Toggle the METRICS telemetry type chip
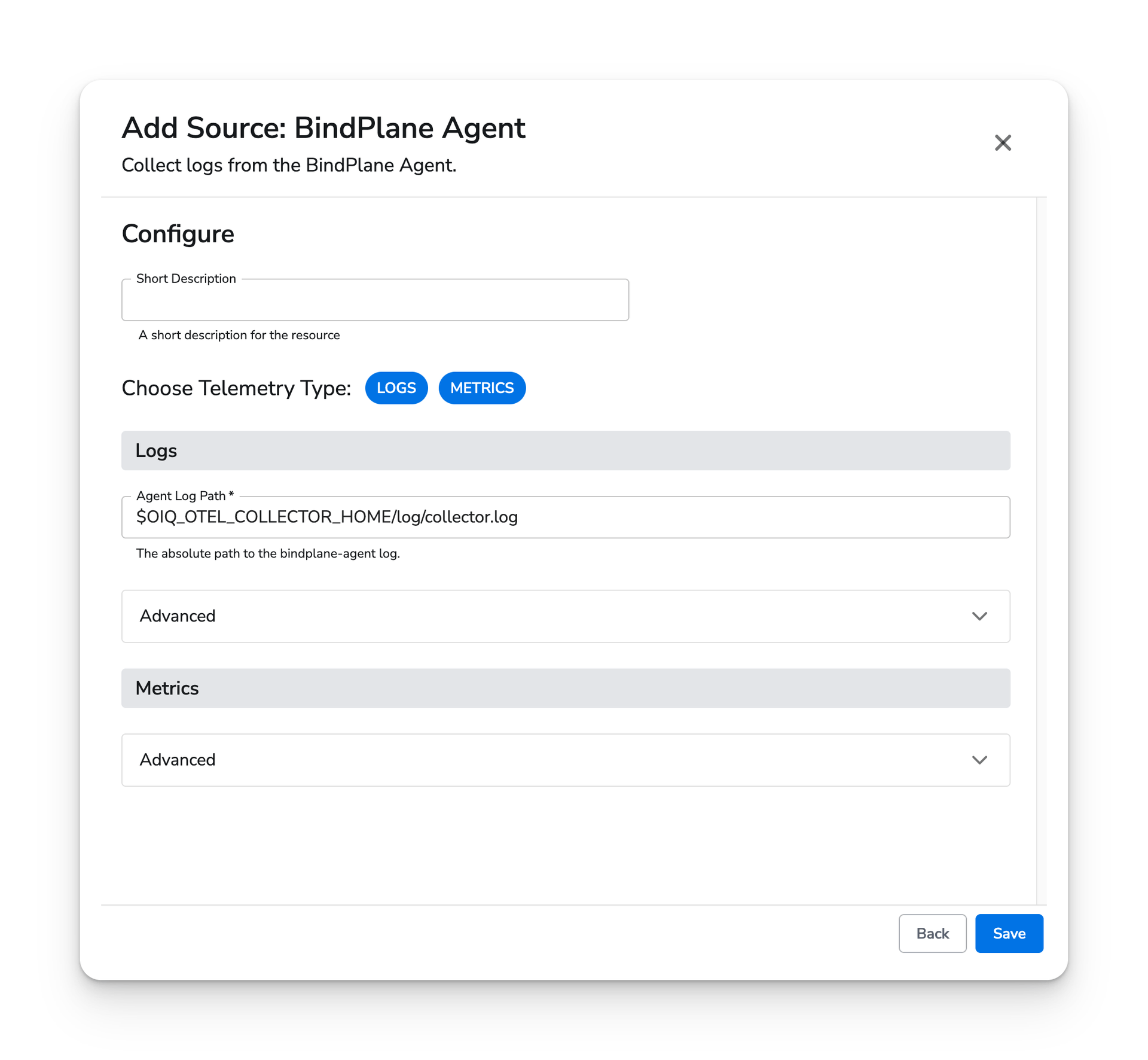The image size is (1148, 1060). click(x=482, y=388)
